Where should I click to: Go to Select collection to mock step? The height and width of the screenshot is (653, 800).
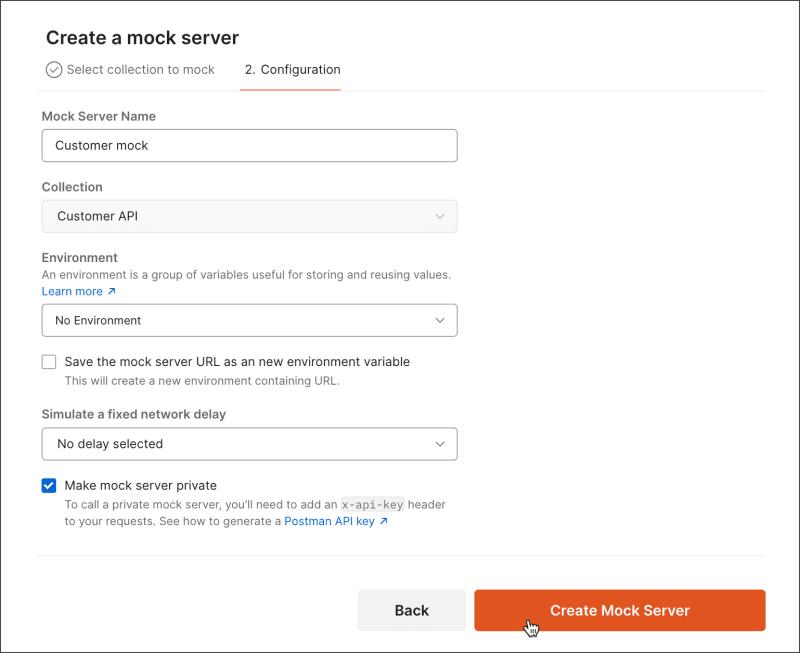coord(140,70)
